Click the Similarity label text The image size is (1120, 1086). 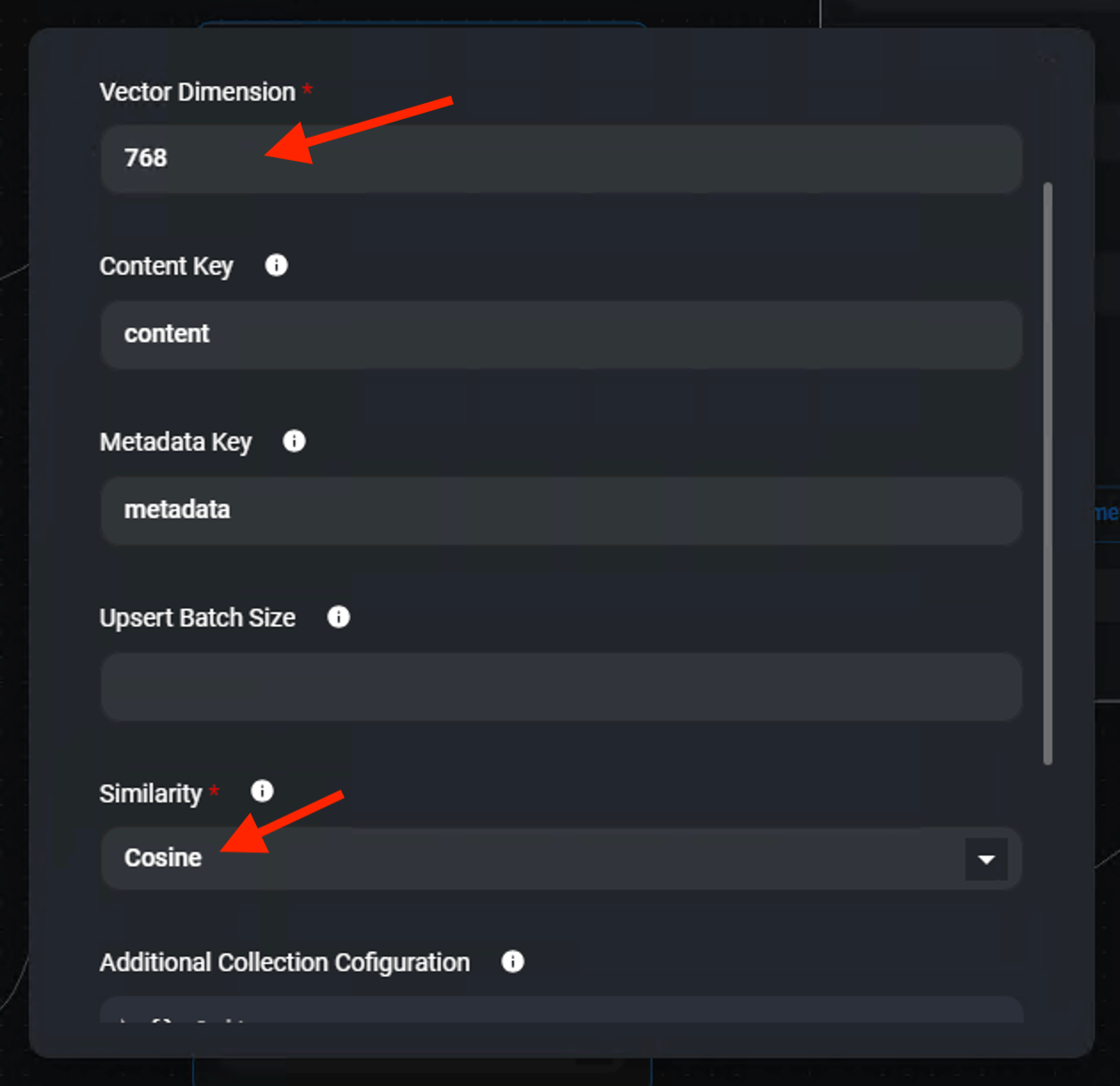[151, 794]
